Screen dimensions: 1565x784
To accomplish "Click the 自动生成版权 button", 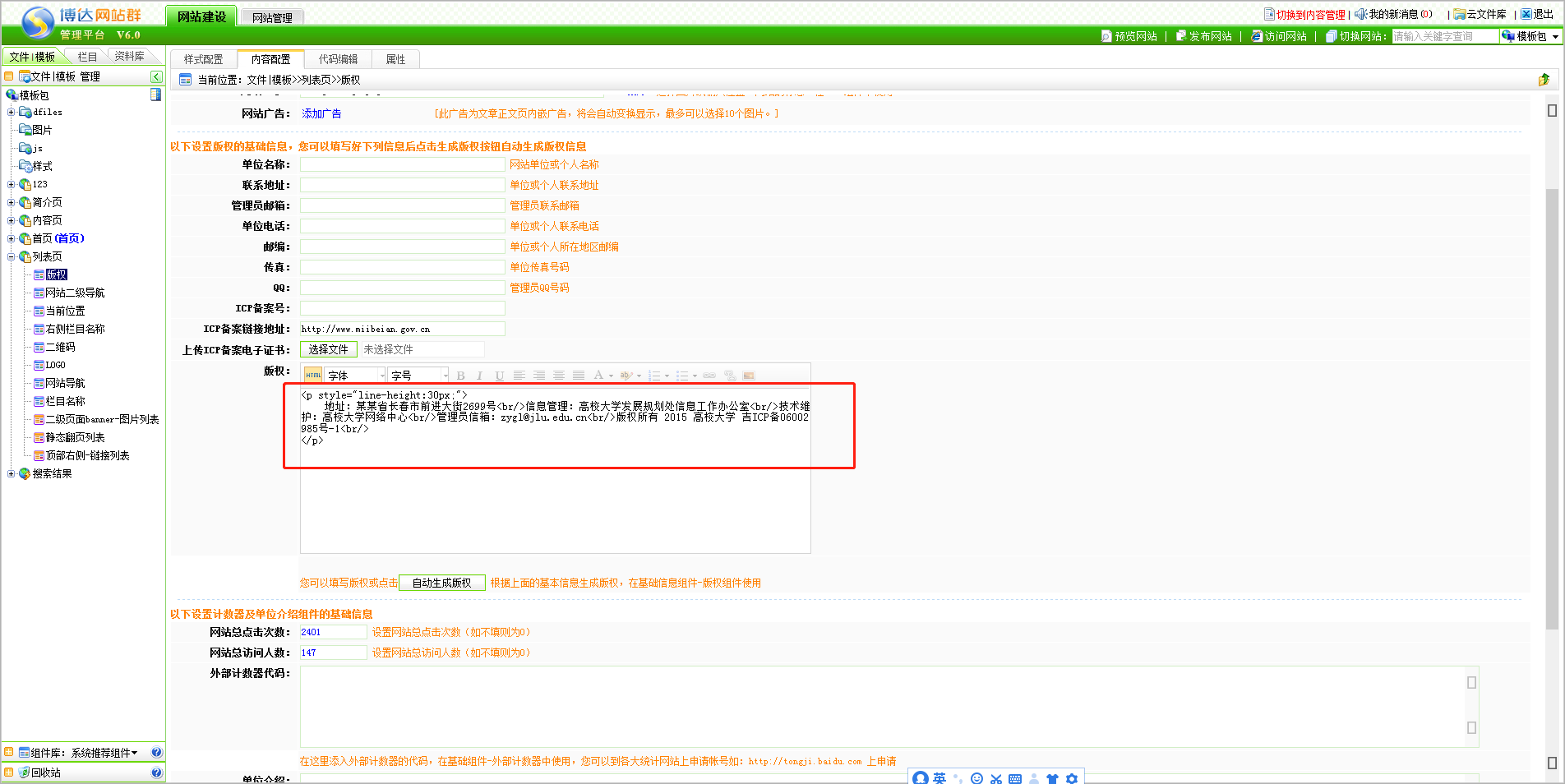I will pos(441,583).
